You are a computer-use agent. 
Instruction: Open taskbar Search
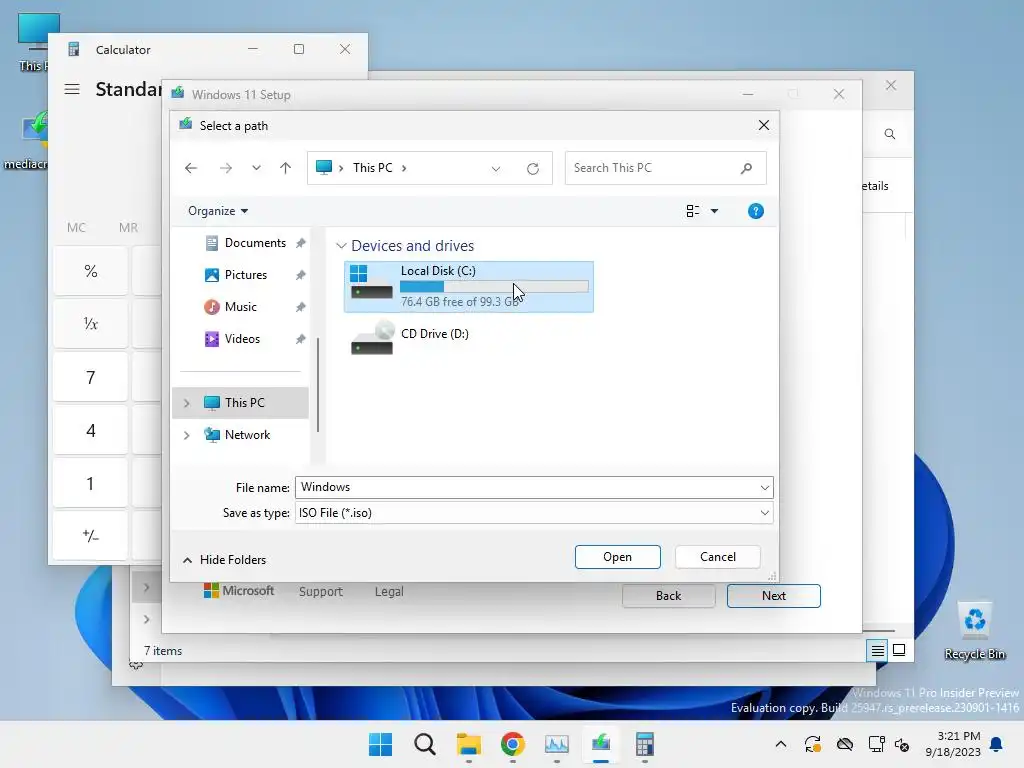pyautogui.click(x=424, y=744)
